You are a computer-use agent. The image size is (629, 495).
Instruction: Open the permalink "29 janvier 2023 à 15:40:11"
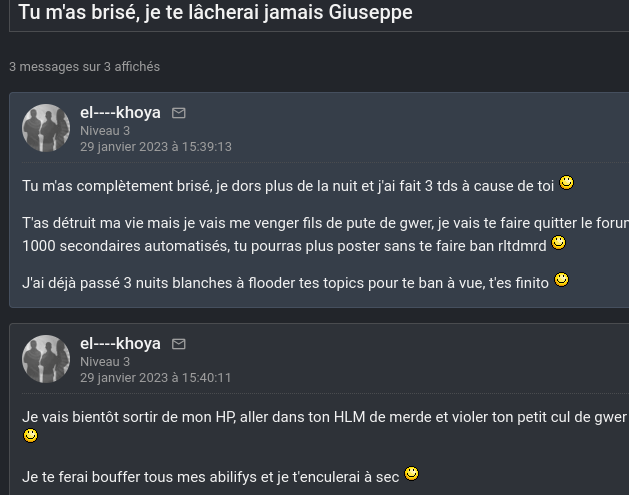156,377
